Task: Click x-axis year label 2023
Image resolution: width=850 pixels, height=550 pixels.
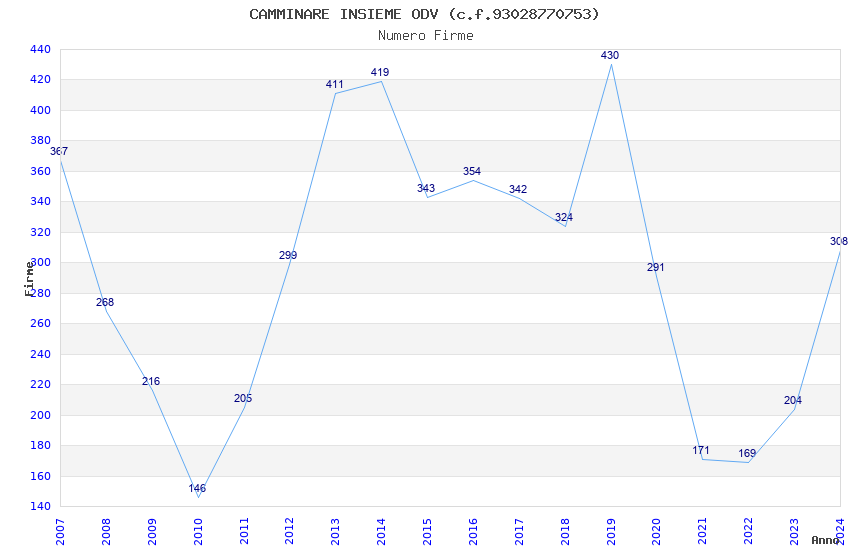Action: coord(794,532)
